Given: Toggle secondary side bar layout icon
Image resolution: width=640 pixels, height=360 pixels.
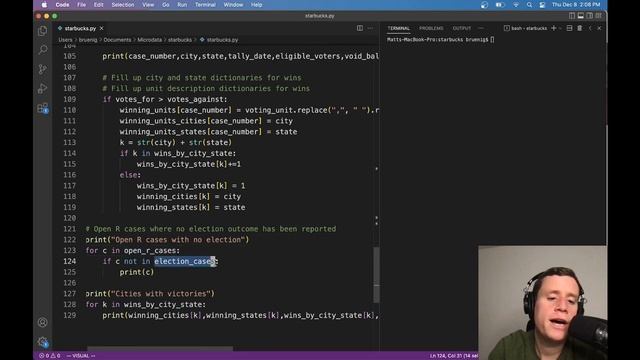Looking at the screenshot, I should pyautogui.click(x=589, y=16).
